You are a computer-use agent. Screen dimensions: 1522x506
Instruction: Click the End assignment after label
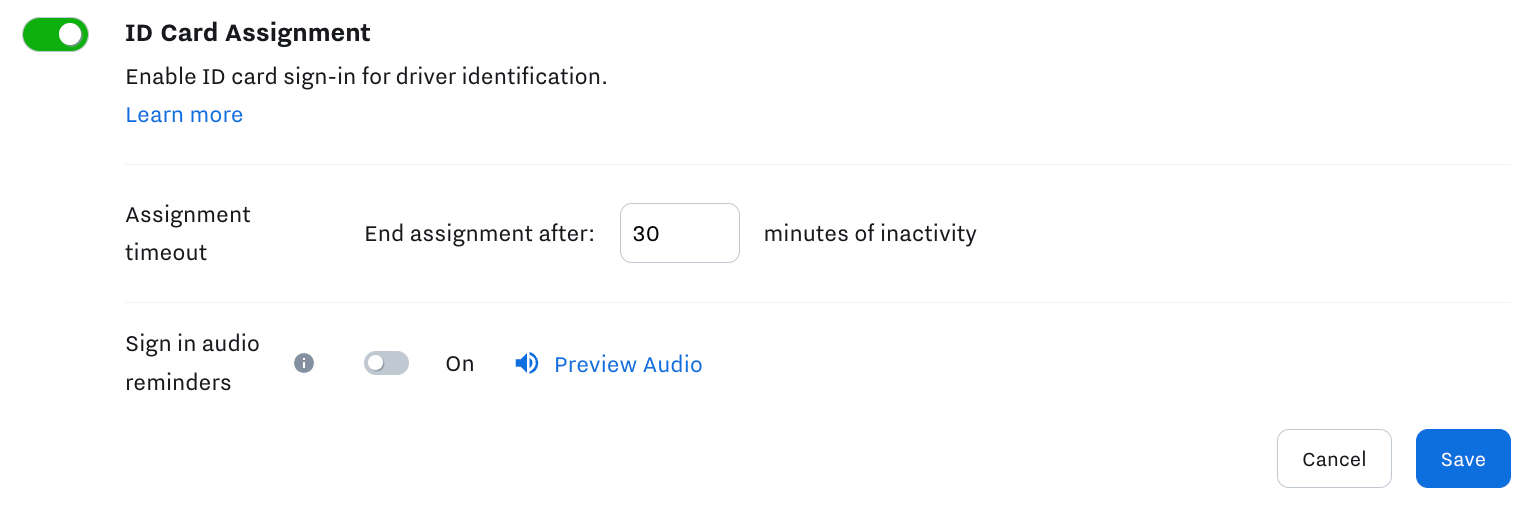tap(479, 234)
